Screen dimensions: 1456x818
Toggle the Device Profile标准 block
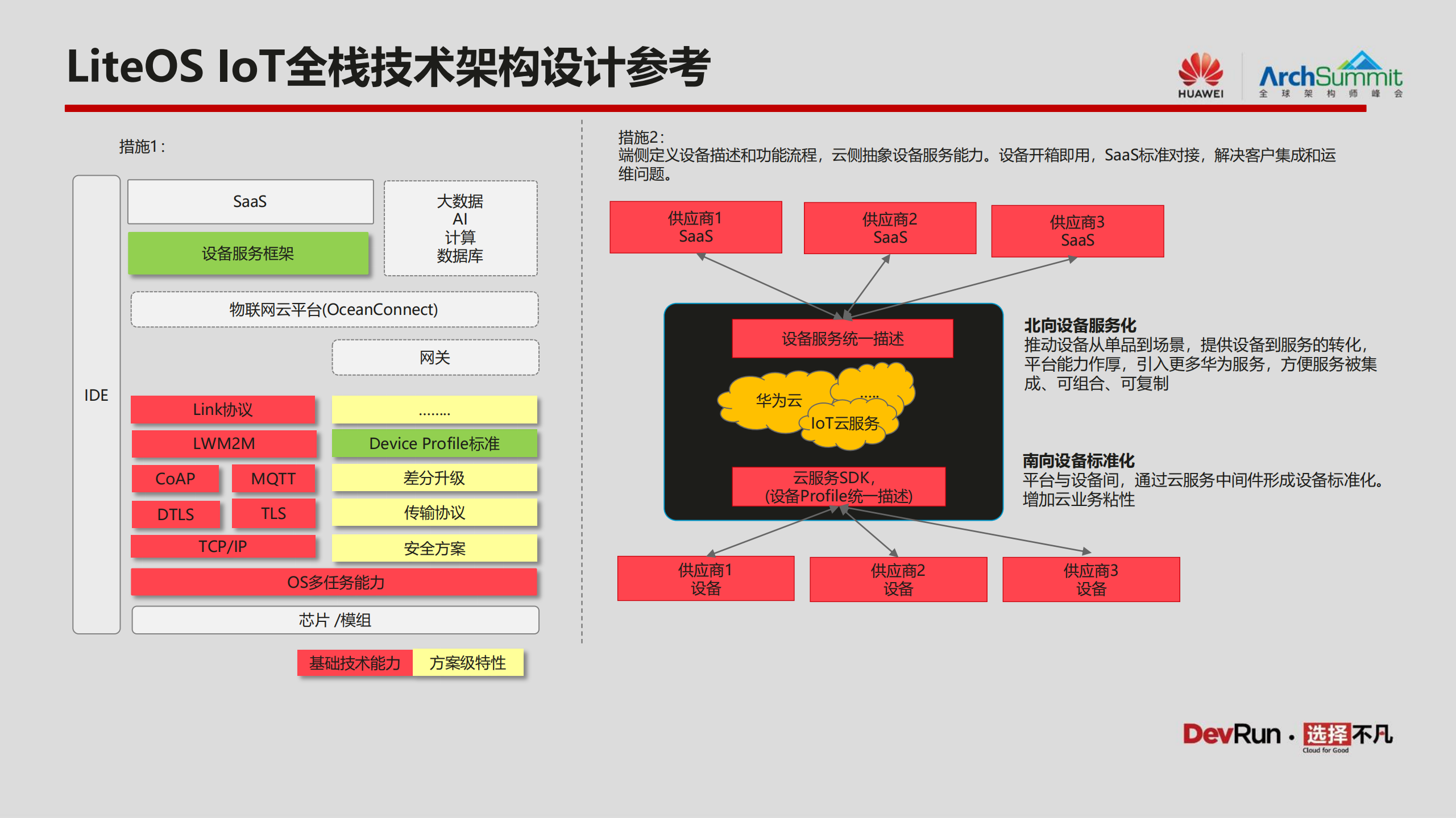pyautogui.click(x=434, y=444)
